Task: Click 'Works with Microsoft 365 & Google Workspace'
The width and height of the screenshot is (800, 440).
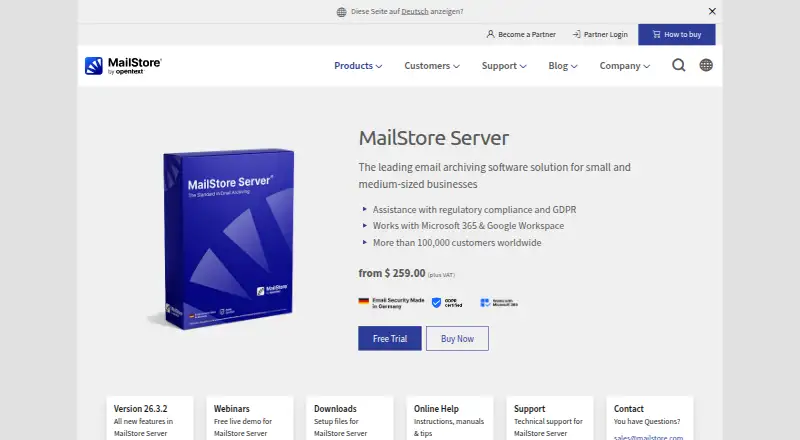Action: click(x=468, y=226)
